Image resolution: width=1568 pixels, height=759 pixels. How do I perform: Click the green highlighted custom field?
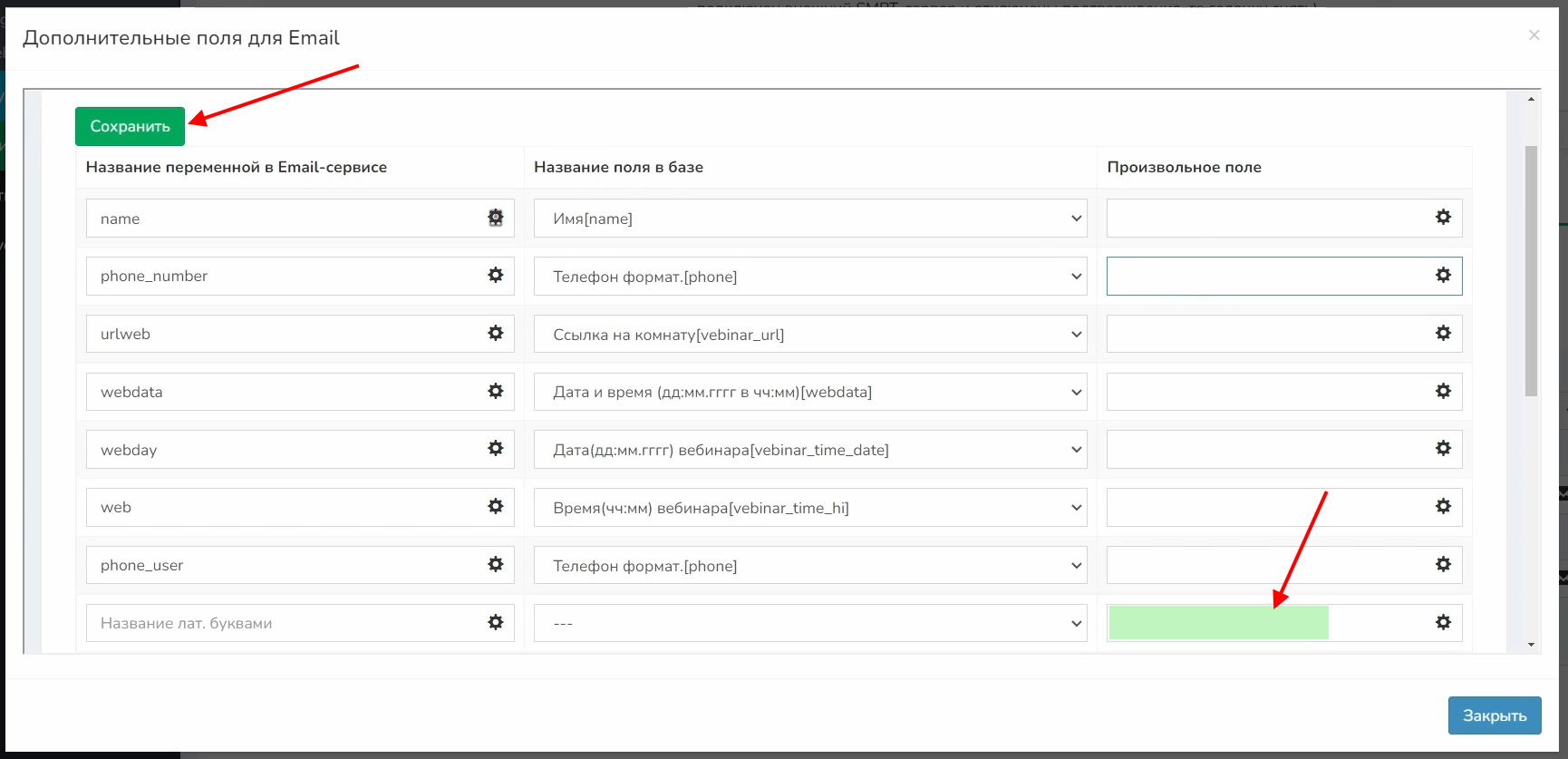[x=1218, y=623]
